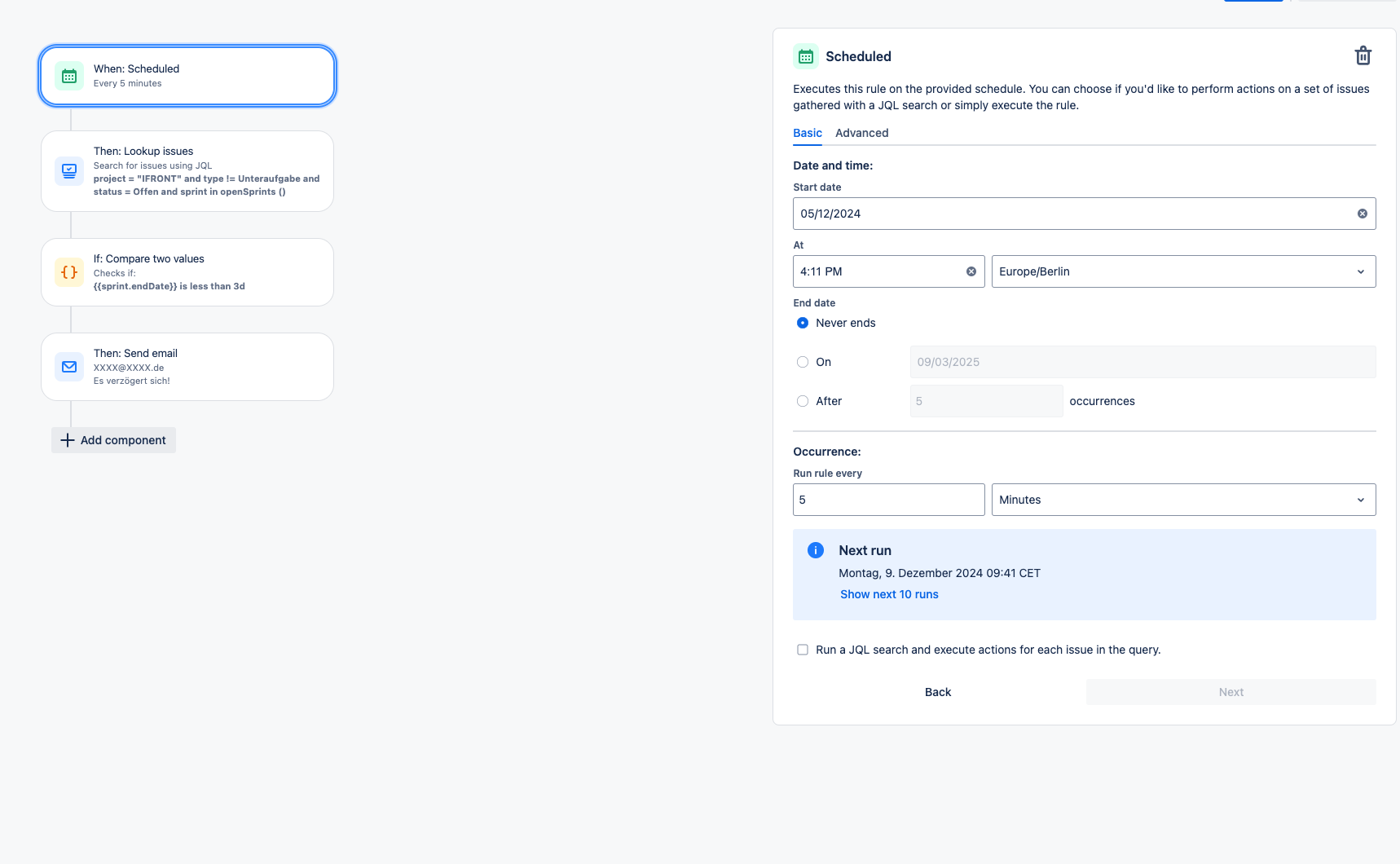Click the occurrences count field
The height and width of the screenshot is (864, 1400).
[x=987, y=401]
